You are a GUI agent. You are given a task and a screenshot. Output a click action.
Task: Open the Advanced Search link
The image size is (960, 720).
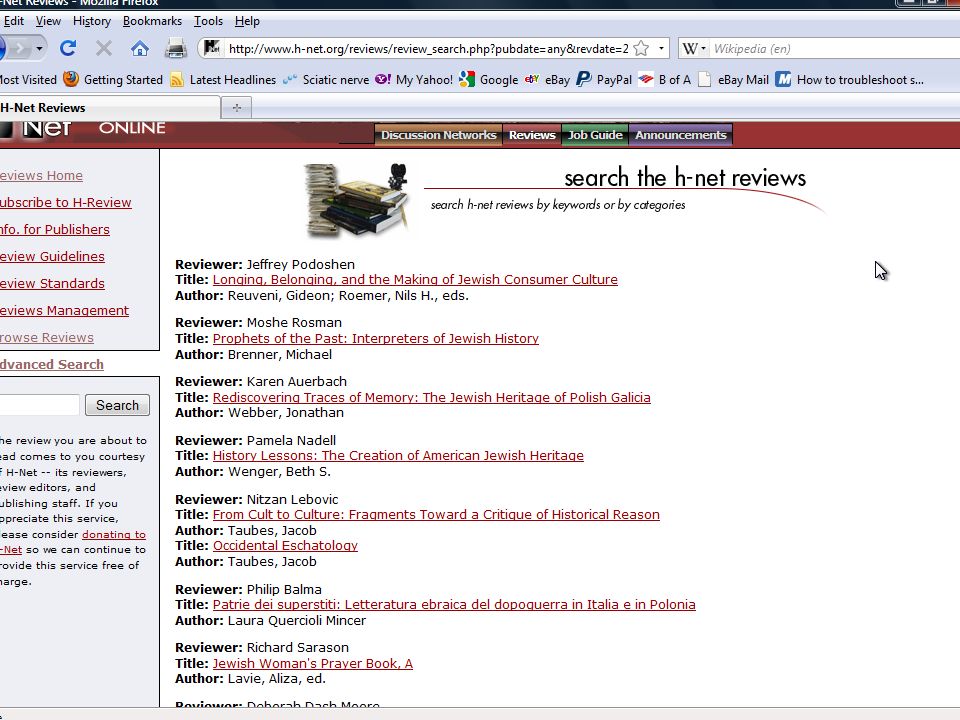click(51, 364)
